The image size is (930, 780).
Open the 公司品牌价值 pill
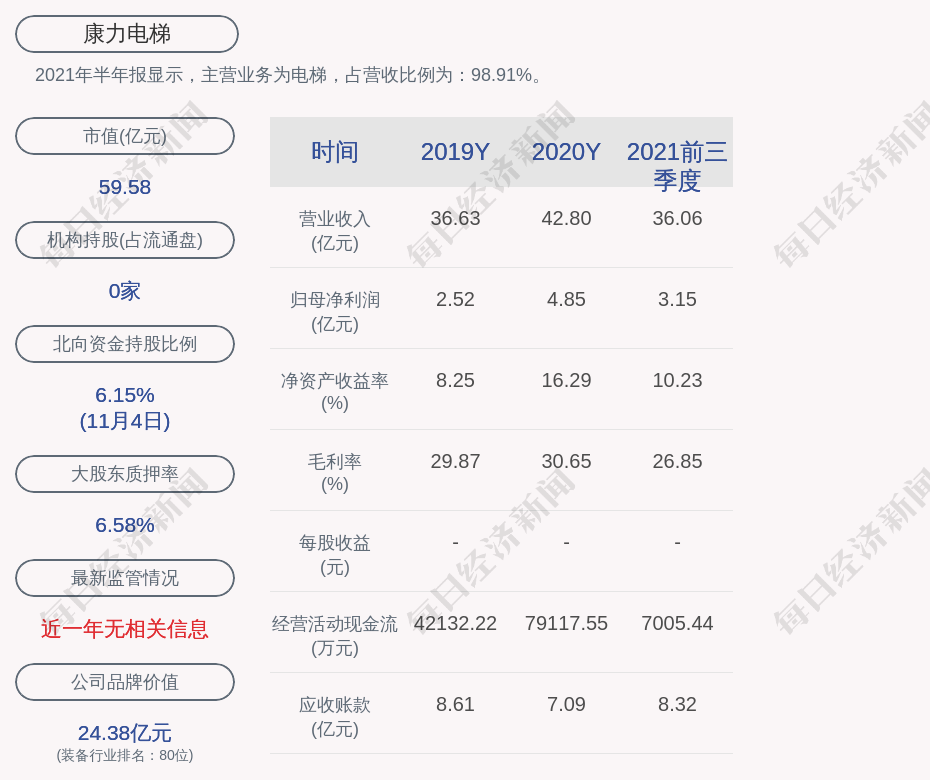point(125,682)
